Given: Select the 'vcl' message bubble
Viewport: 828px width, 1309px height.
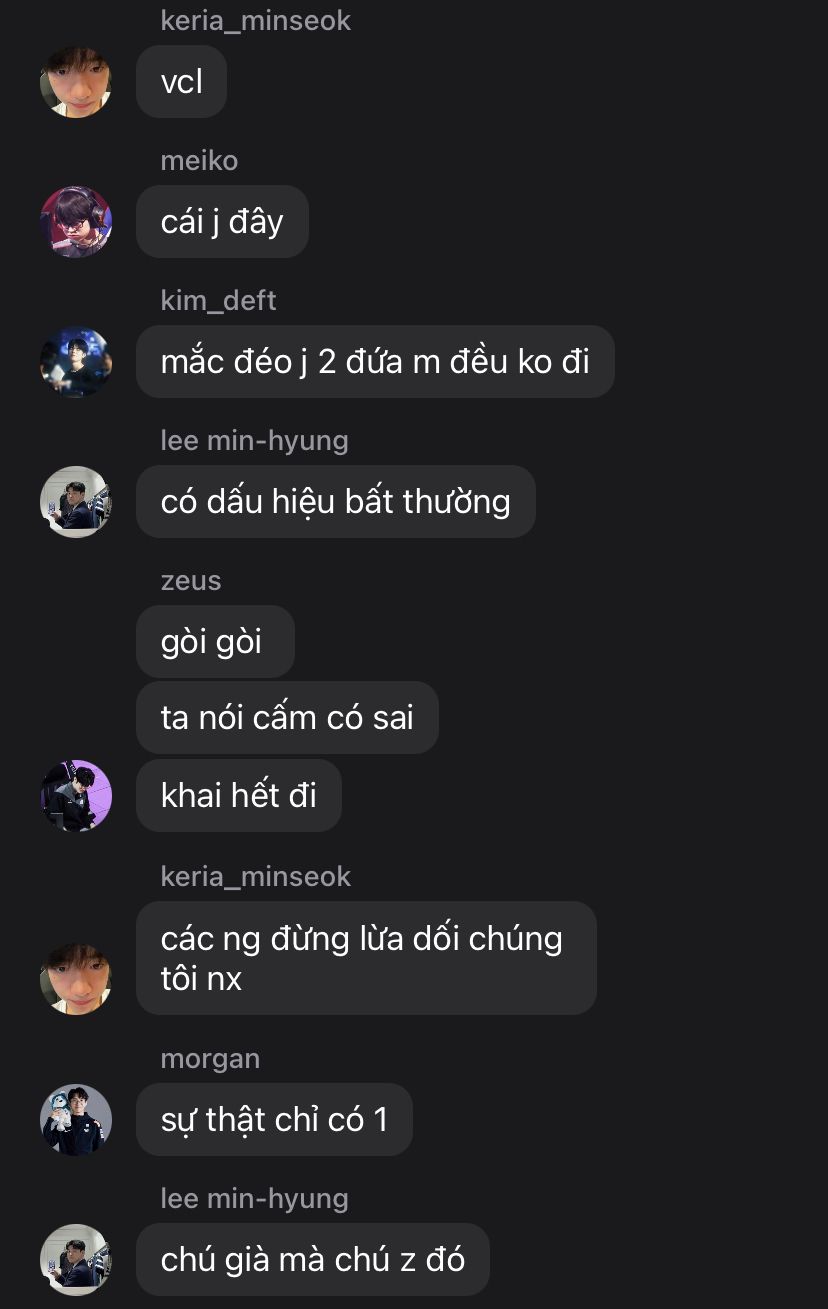Looking at the screenshot, I should (x=182, y=82).
